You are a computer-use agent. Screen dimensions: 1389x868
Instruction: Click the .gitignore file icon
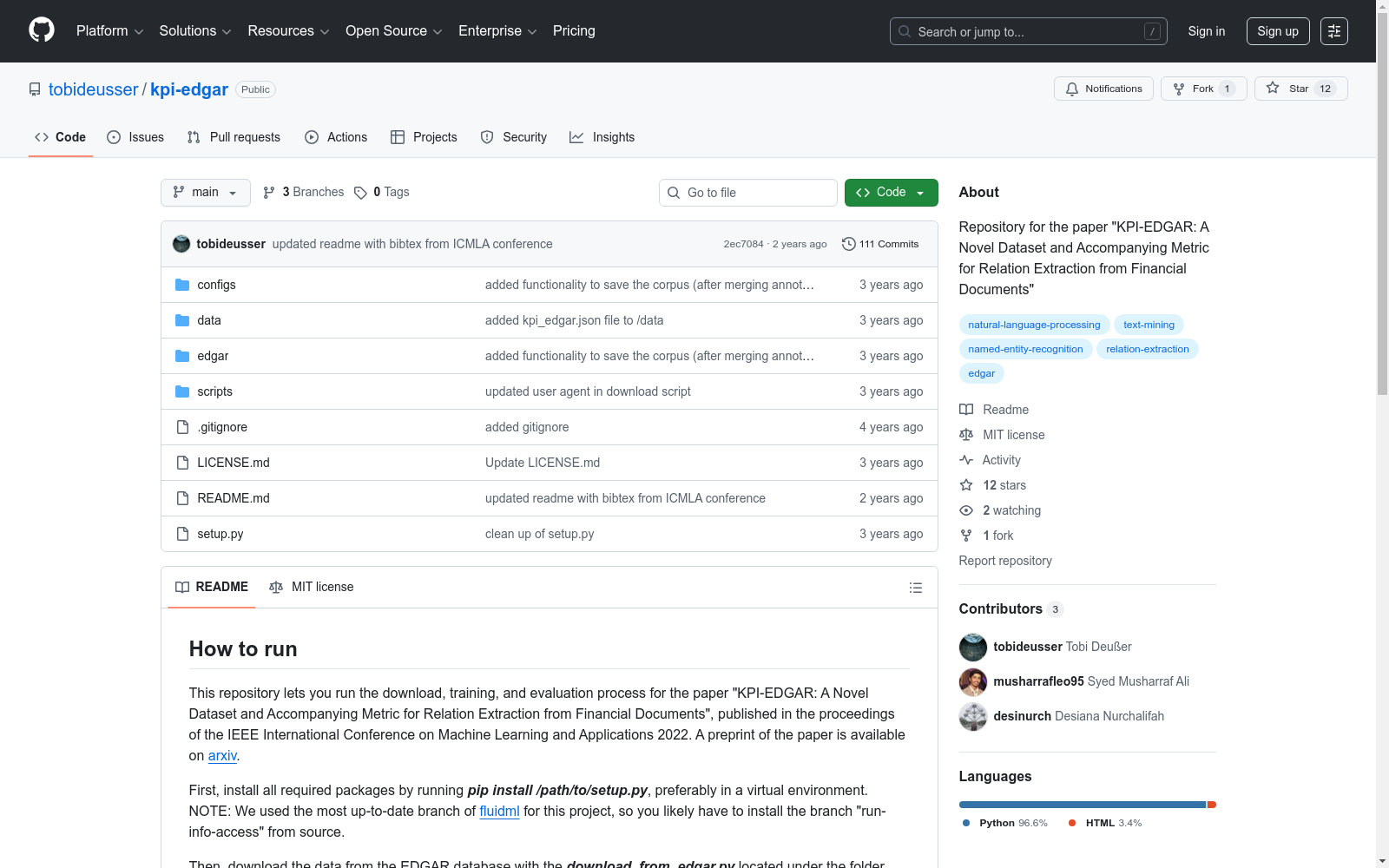(x=182, y=427)
